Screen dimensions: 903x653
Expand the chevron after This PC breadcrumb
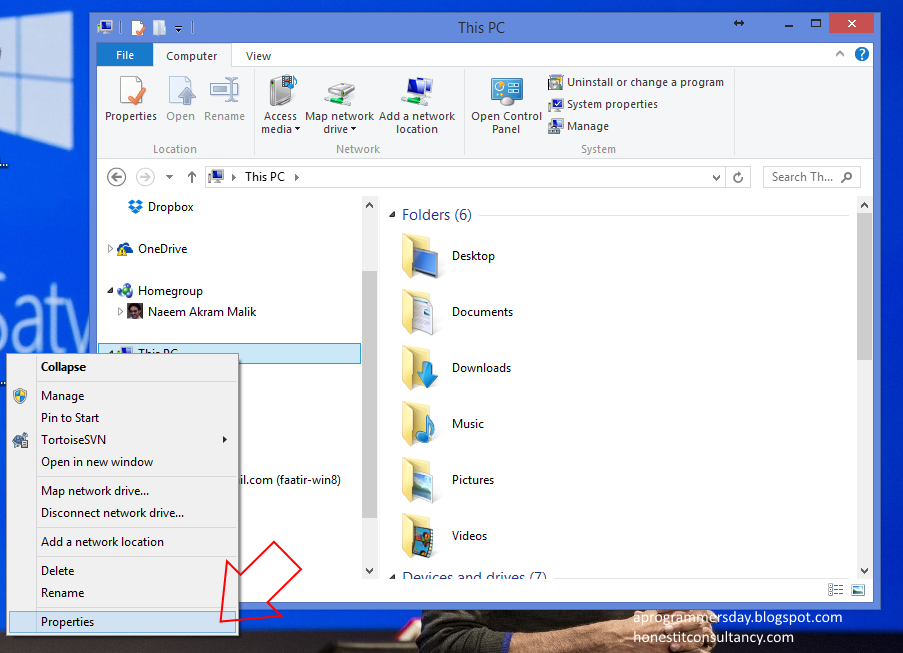tap(297, 177)
